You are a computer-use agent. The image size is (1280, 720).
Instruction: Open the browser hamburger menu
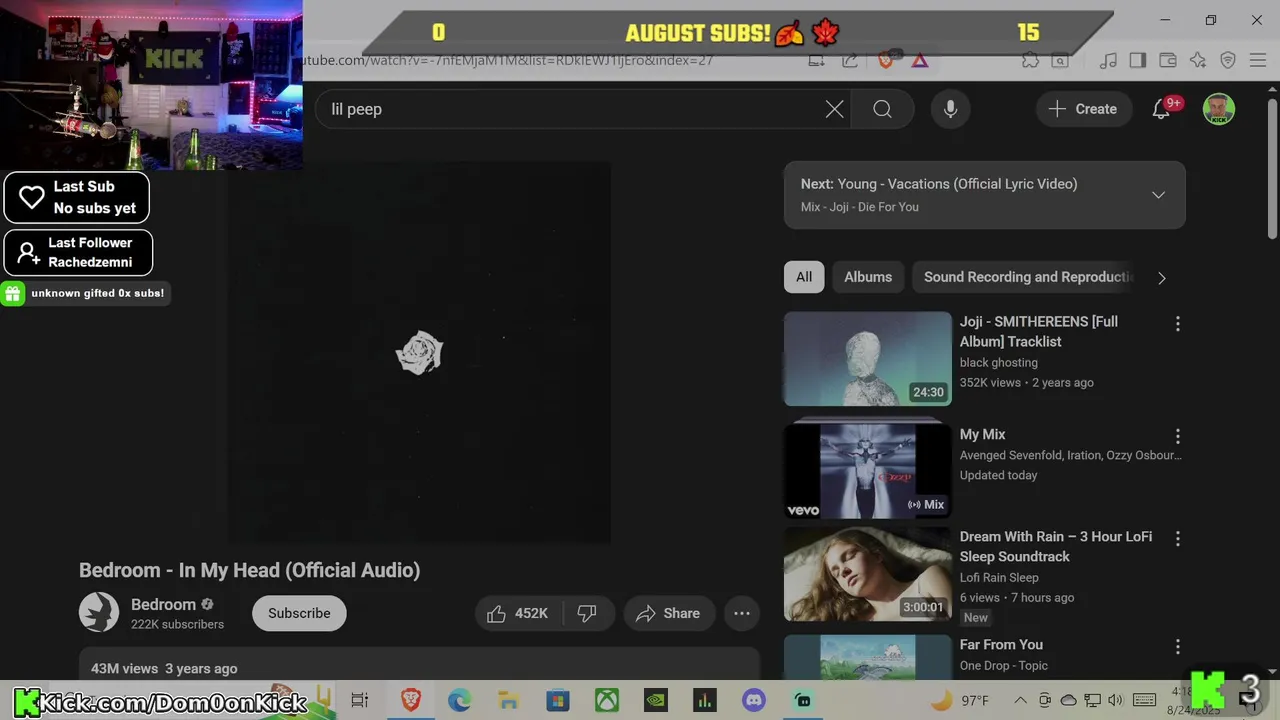[x=1258, y=60]
